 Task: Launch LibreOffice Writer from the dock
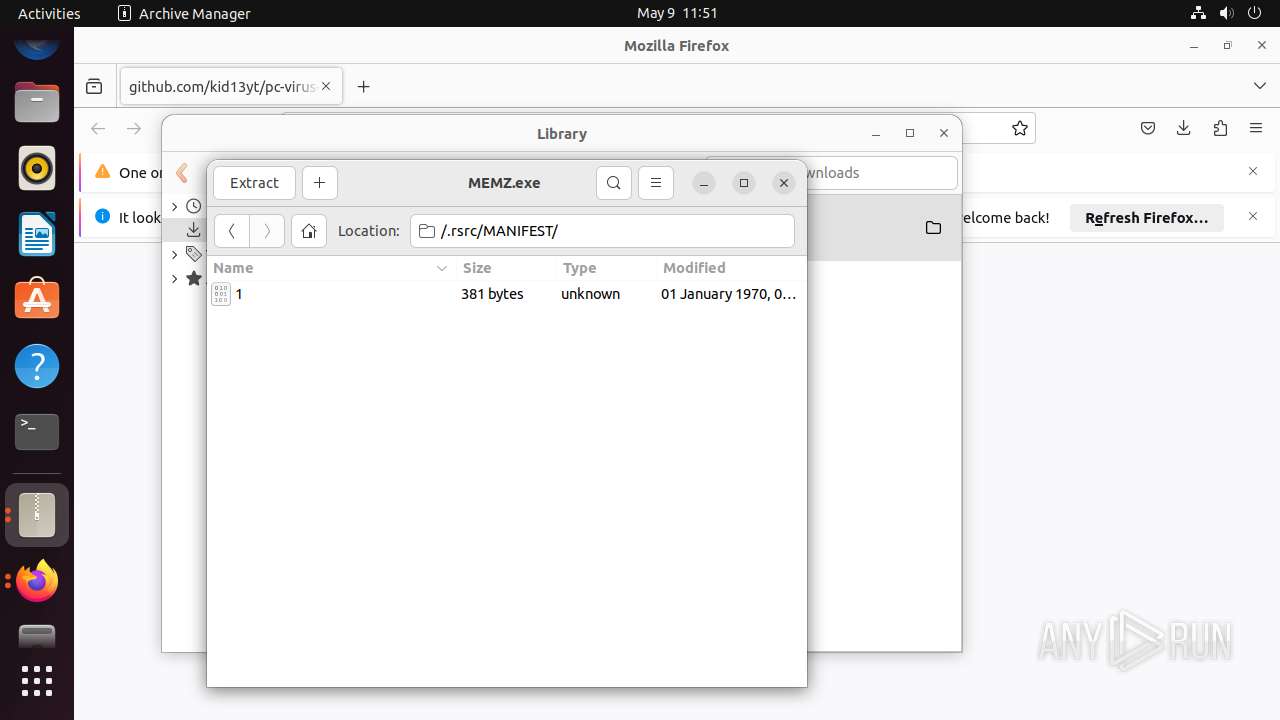[x=37, y=234]
